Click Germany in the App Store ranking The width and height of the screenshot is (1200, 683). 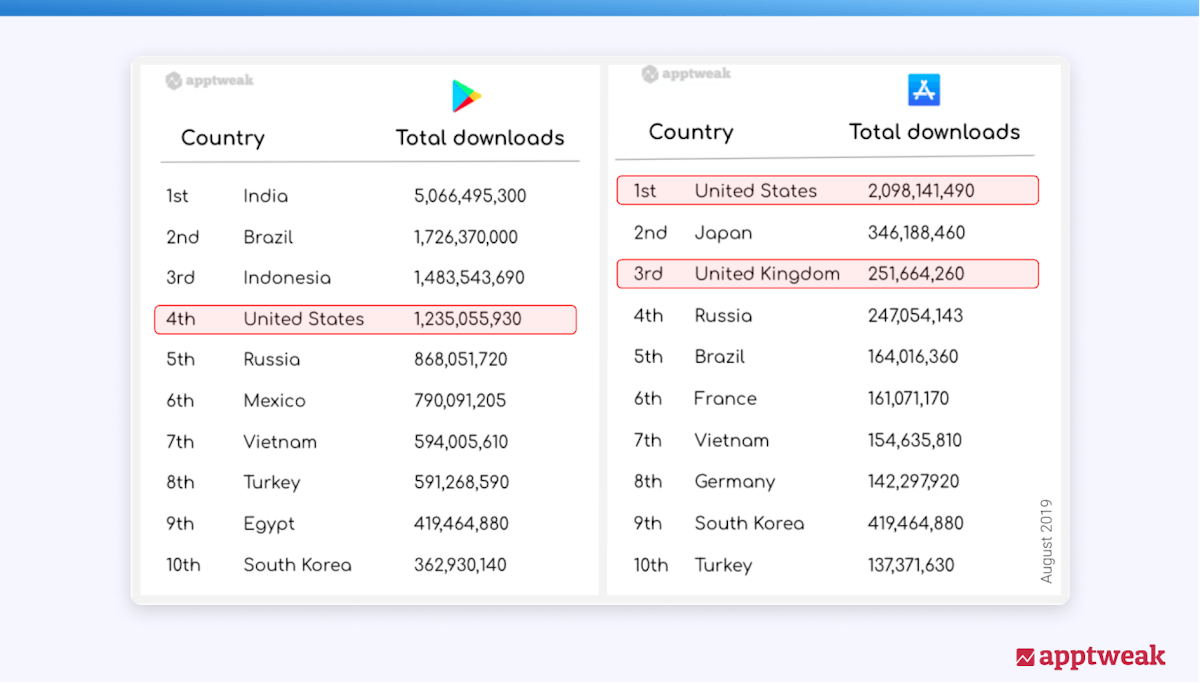pos(734,482)
